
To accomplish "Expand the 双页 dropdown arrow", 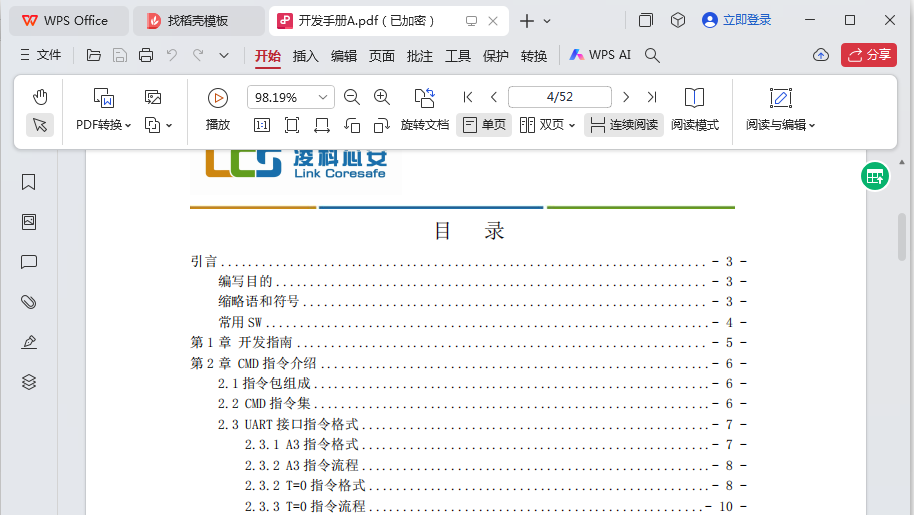I will (572, 125).
